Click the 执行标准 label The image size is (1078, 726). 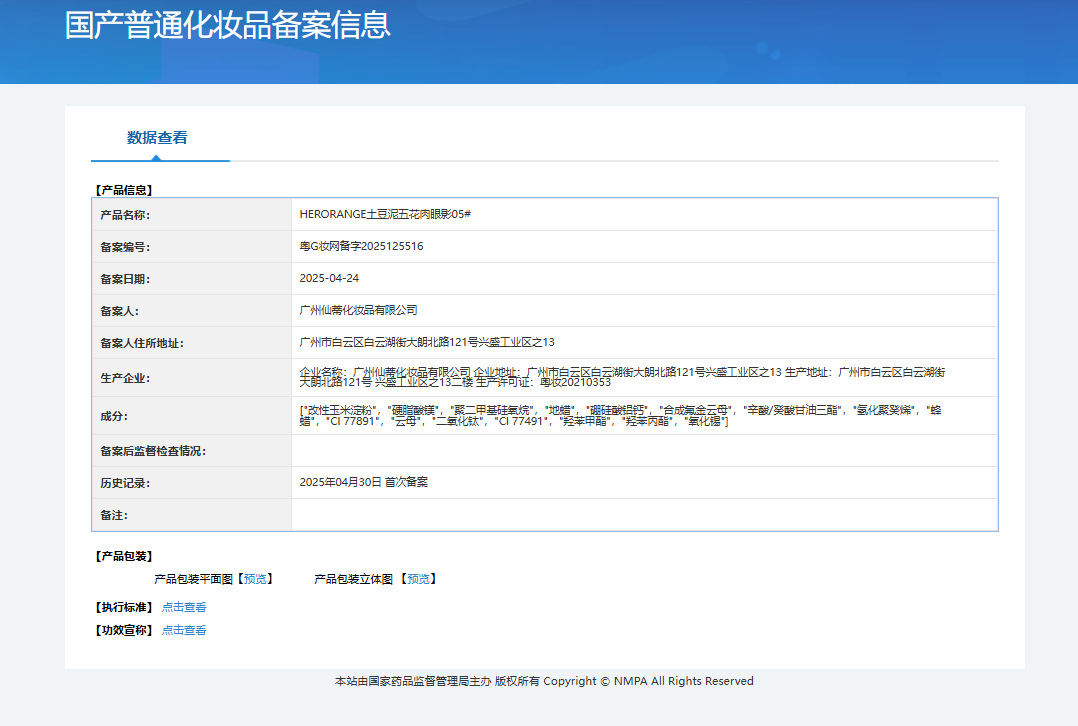click(124, 607)
